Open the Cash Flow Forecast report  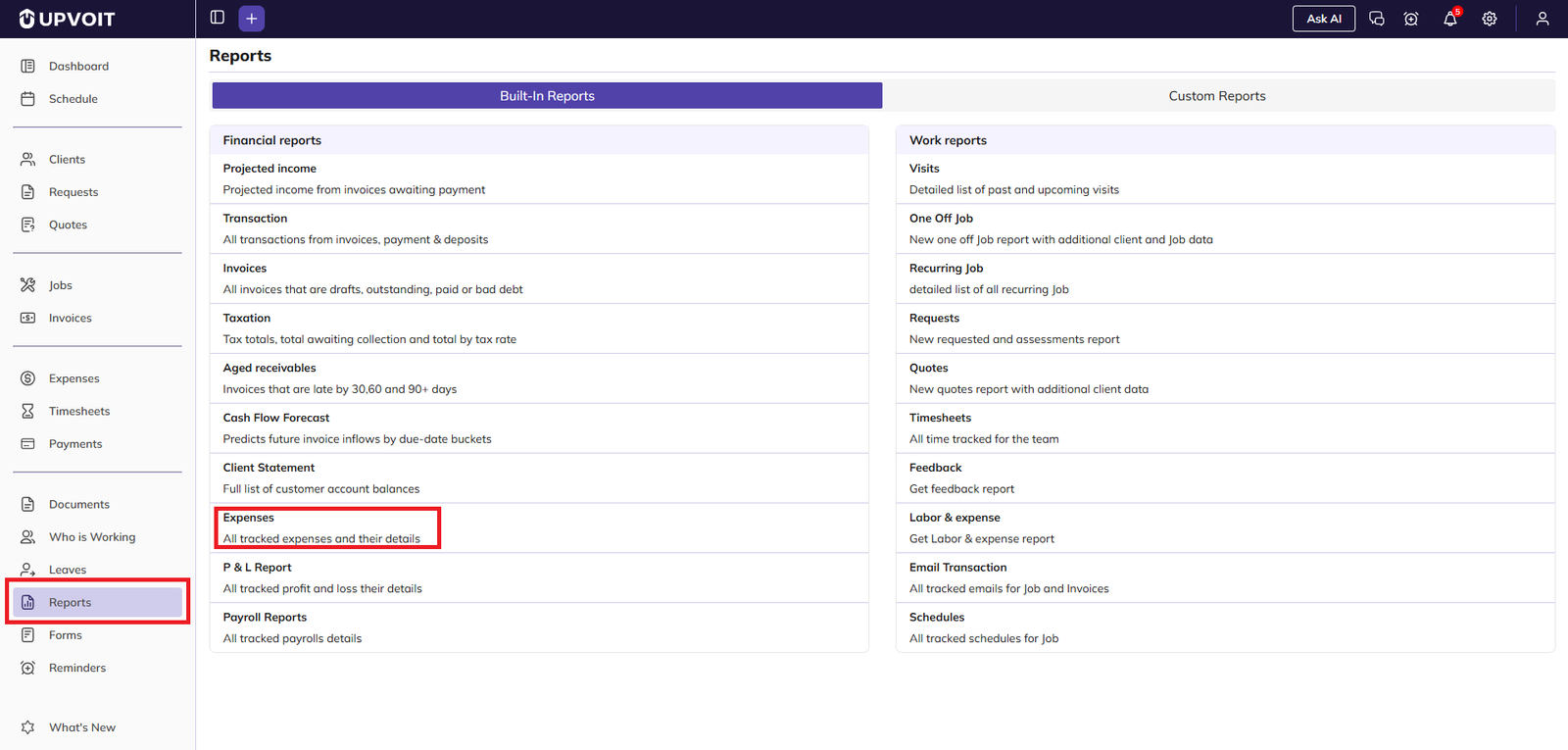tap(276, 418)
